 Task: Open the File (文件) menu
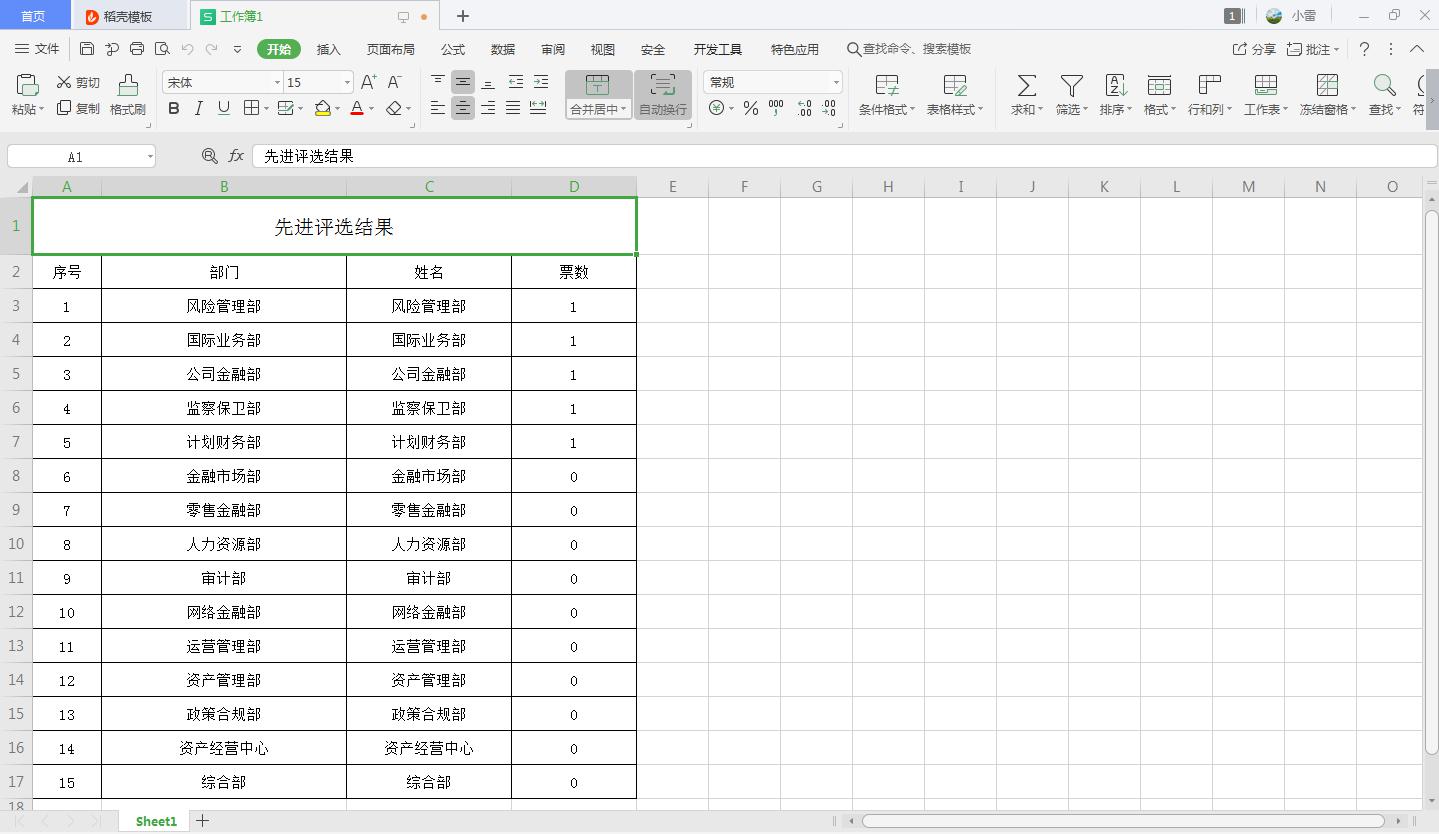pyautogui.click(x=37, y=49)
